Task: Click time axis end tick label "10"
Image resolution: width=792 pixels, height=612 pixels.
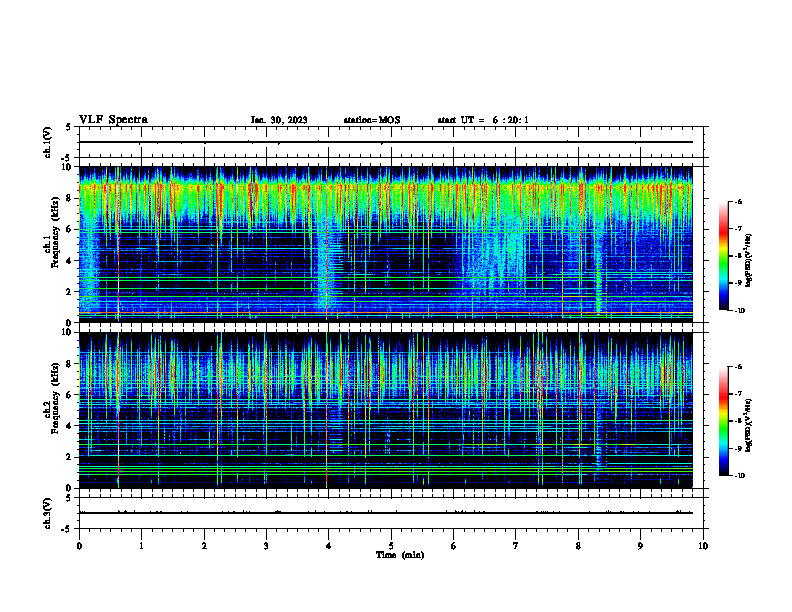Action: [703, 546]
